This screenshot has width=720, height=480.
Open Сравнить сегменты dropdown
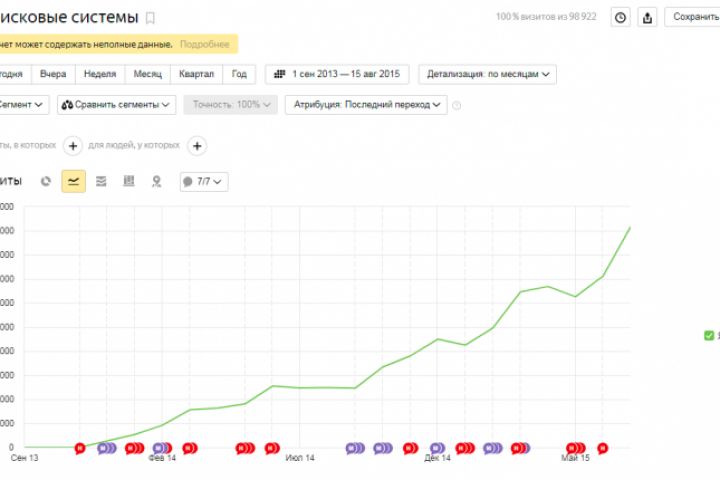pyautogui.click(x=117, y=105)
